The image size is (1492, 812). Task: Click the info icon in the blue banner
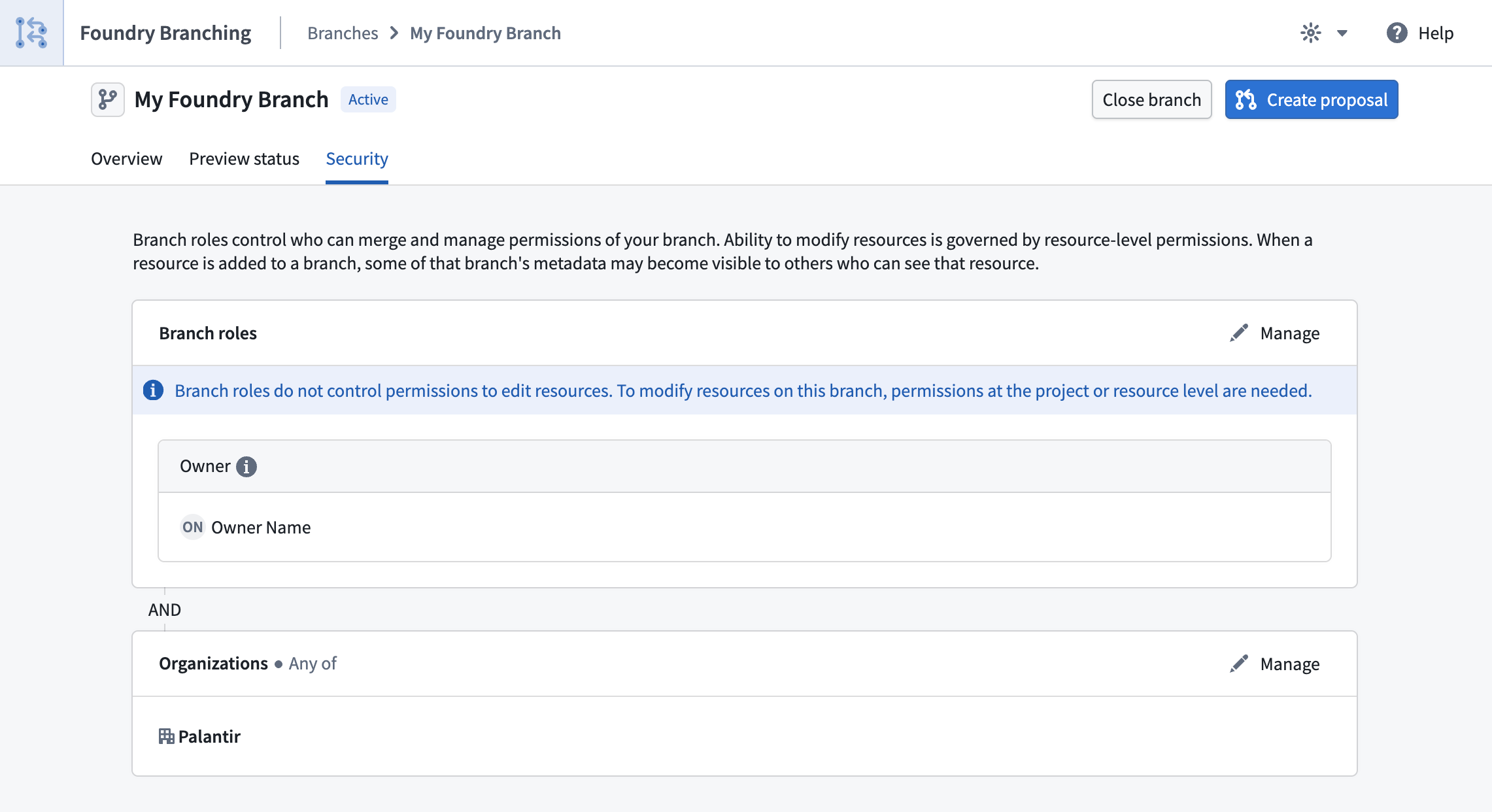152,390
